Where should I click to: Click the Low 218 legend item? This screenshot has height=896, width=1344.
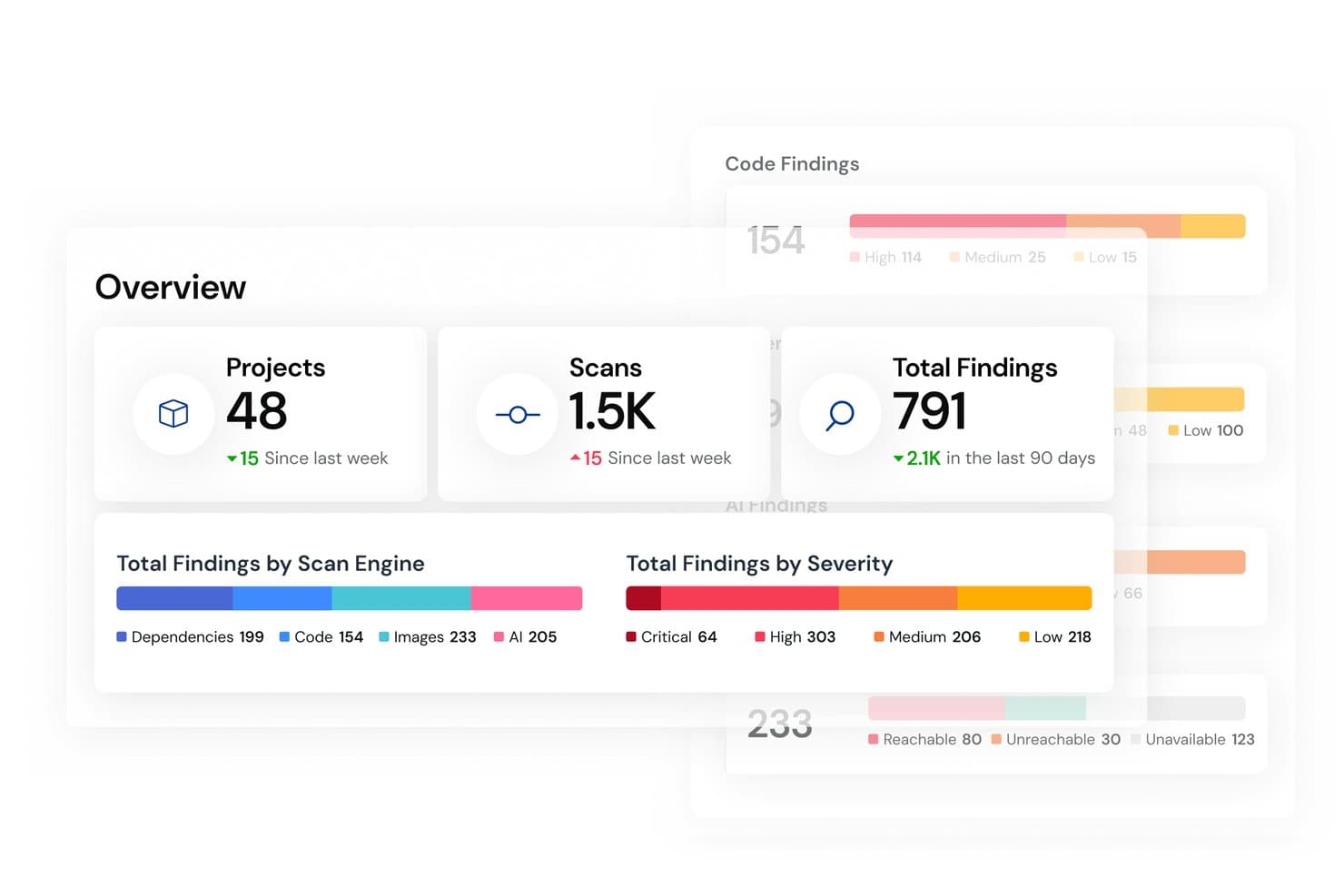click(1055, 637)
